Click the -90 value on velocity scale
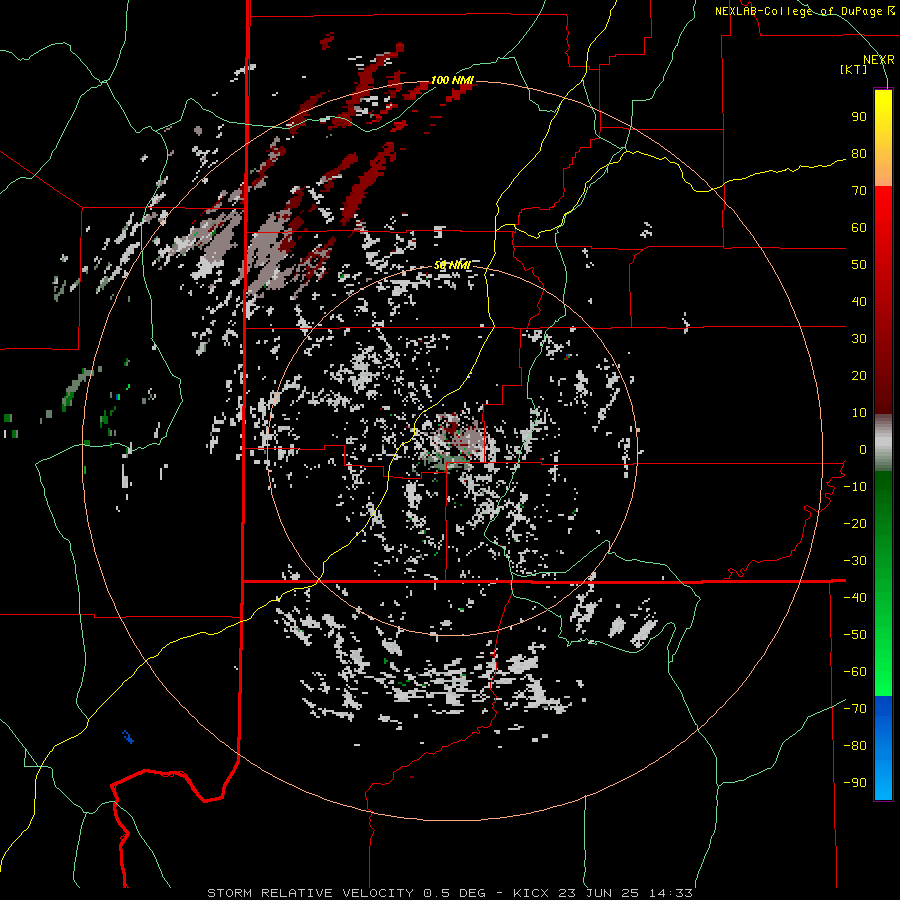 click(855, 783)
